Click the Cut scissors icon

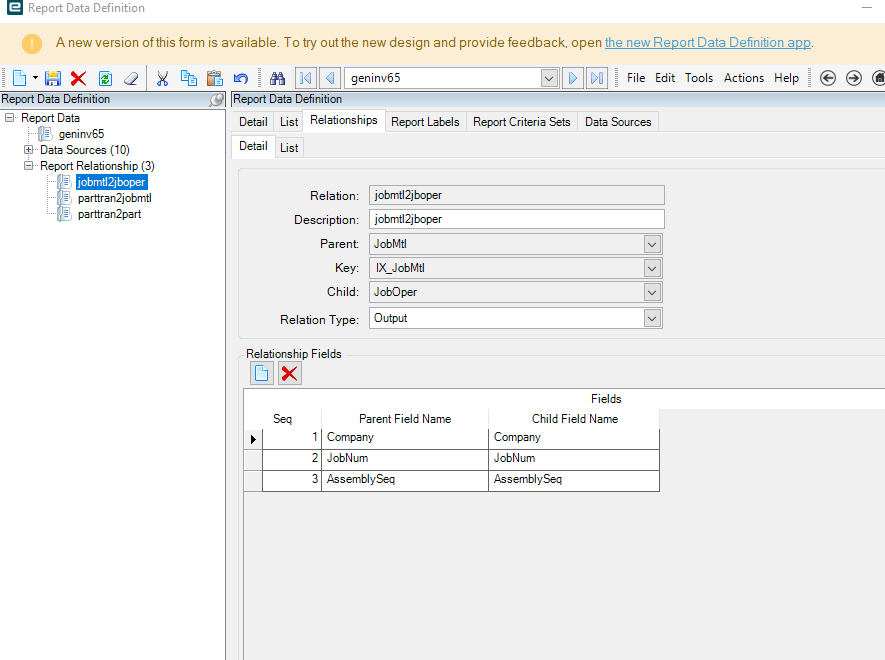[x=162, y=78]
